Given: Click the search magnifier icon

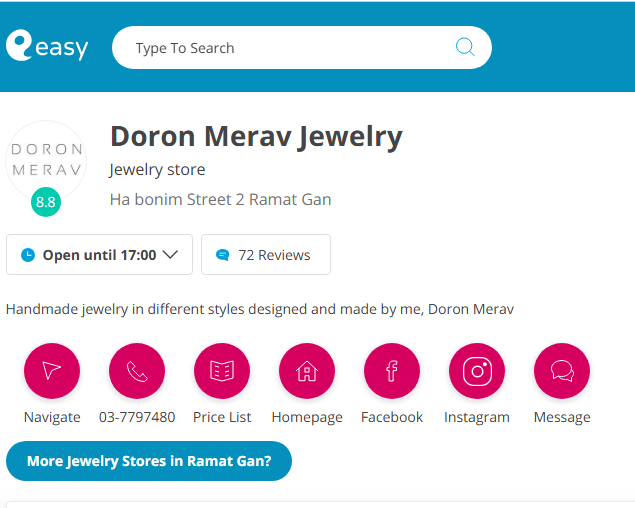Looking at the screenshot, I should tap(465, 47).
